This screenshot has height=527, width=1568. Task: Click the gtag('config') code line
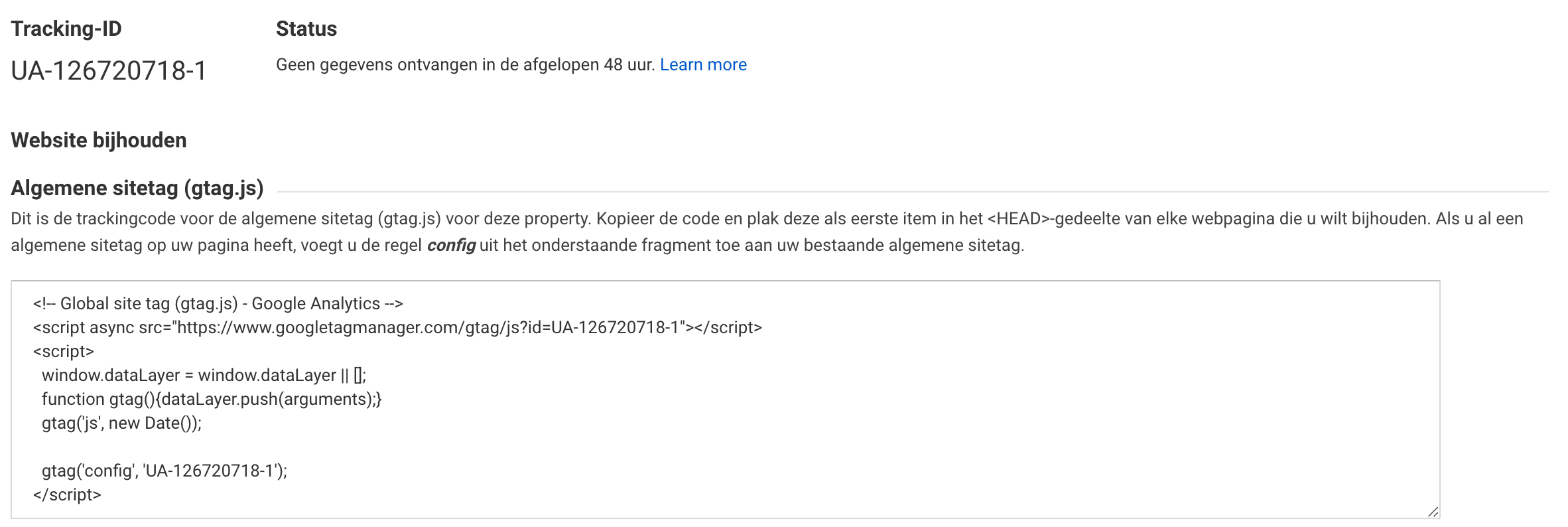pos(164,471)
